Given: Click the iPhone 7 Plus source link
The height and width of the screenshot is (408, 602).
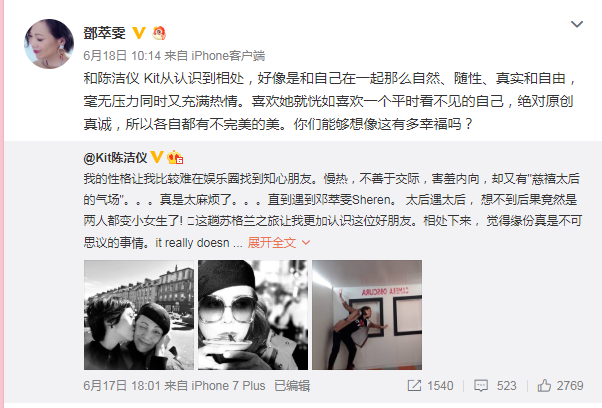Looking at the screenshot, I should pyautogui.click(x=228, y=386).
